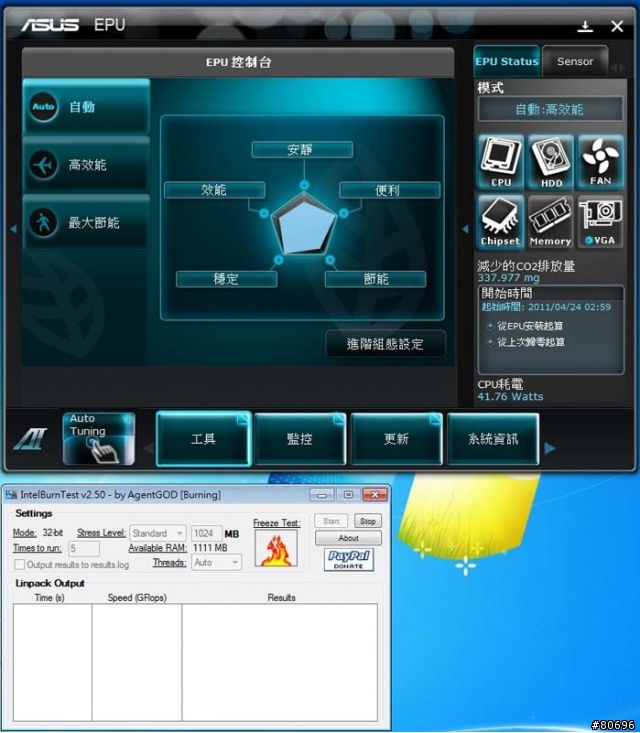
Task: Click the AI Suite logo icon
Action: pyautogui.click(x=31, y=439)
